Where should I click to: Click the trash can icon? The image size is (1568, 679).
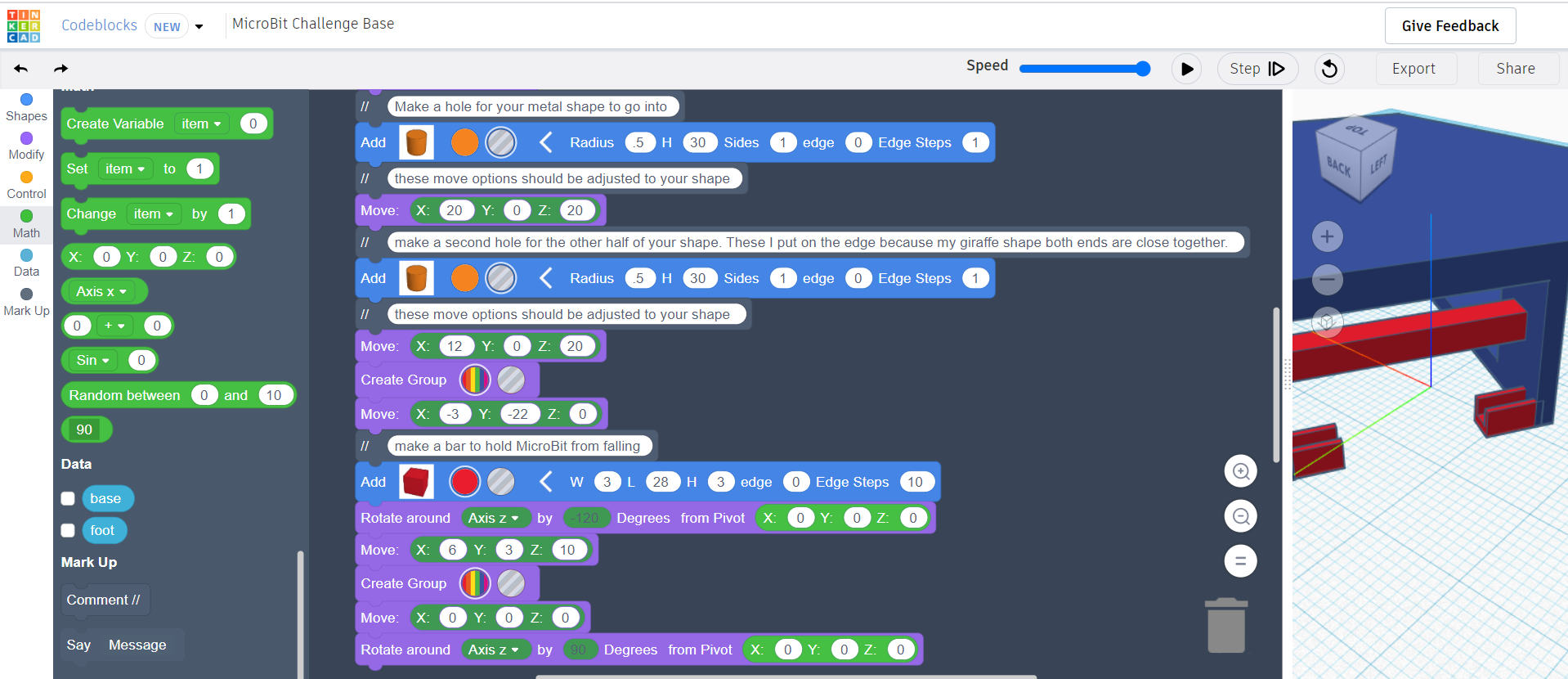1226,625
